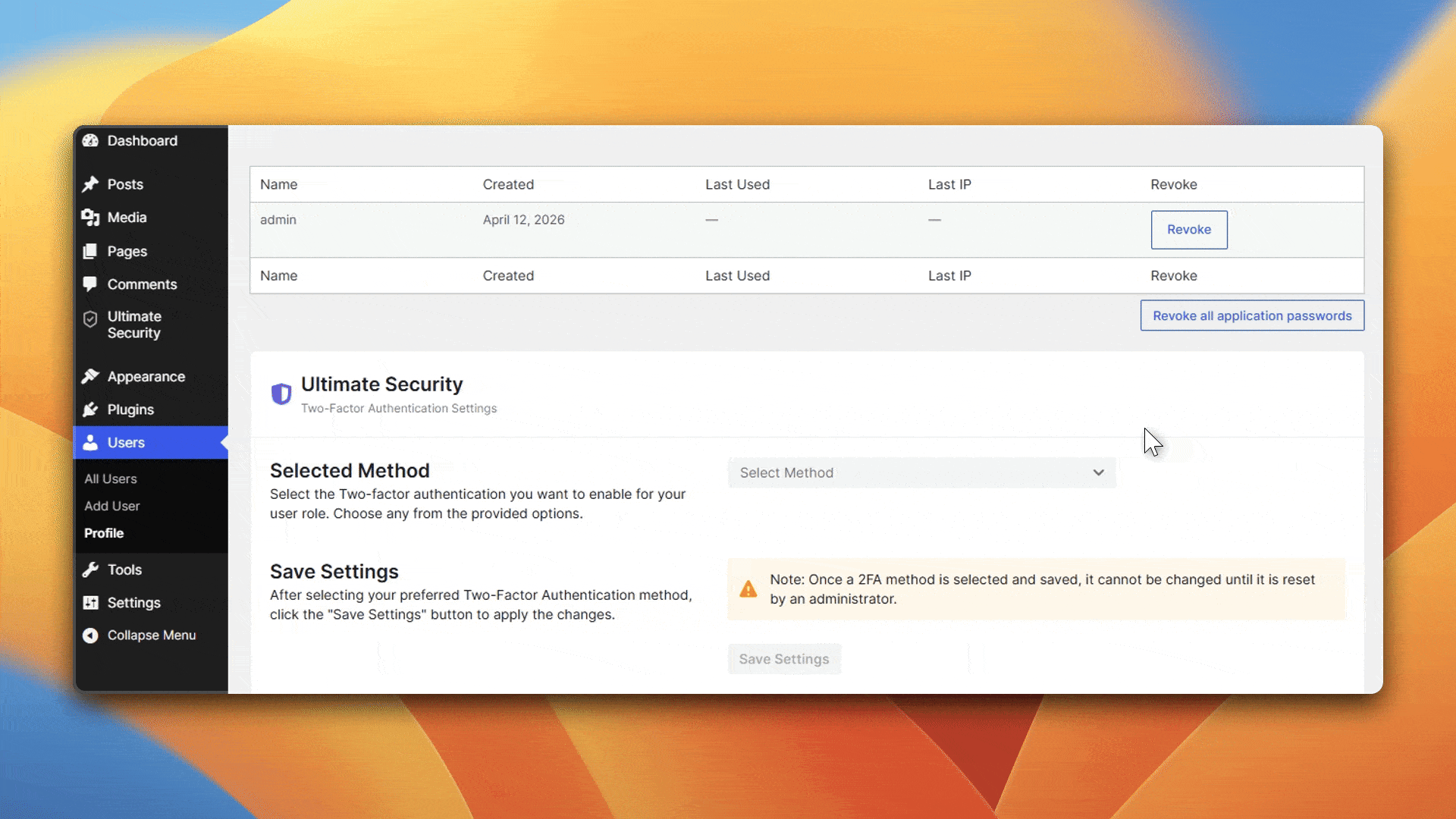Click the 'Selected Method' heading
This screenshot has height=819, width=1456.
(x=350, y=470)
